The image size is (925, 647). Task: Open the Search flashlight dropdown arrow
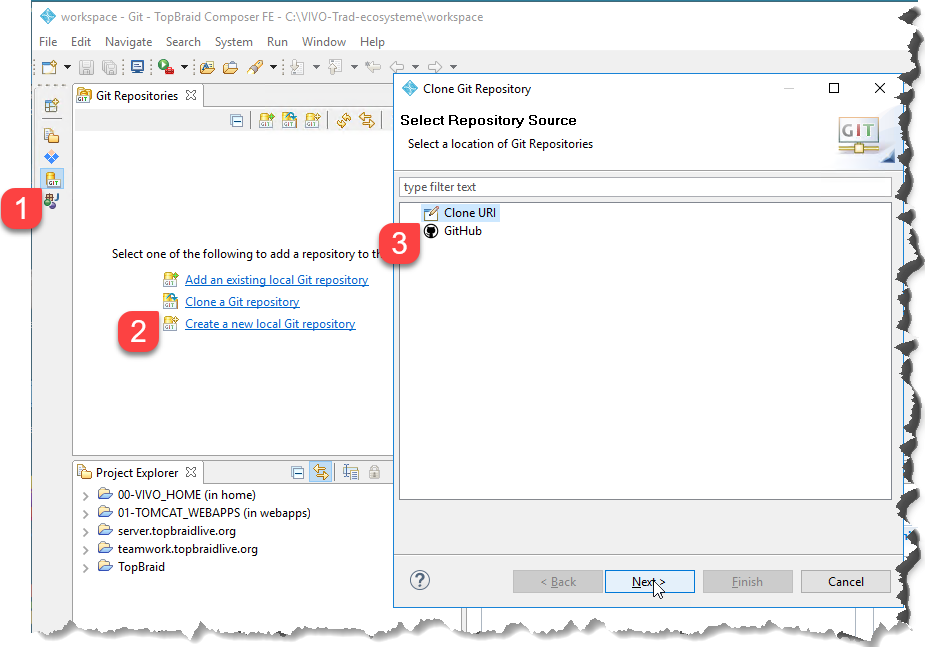[273, 67]
